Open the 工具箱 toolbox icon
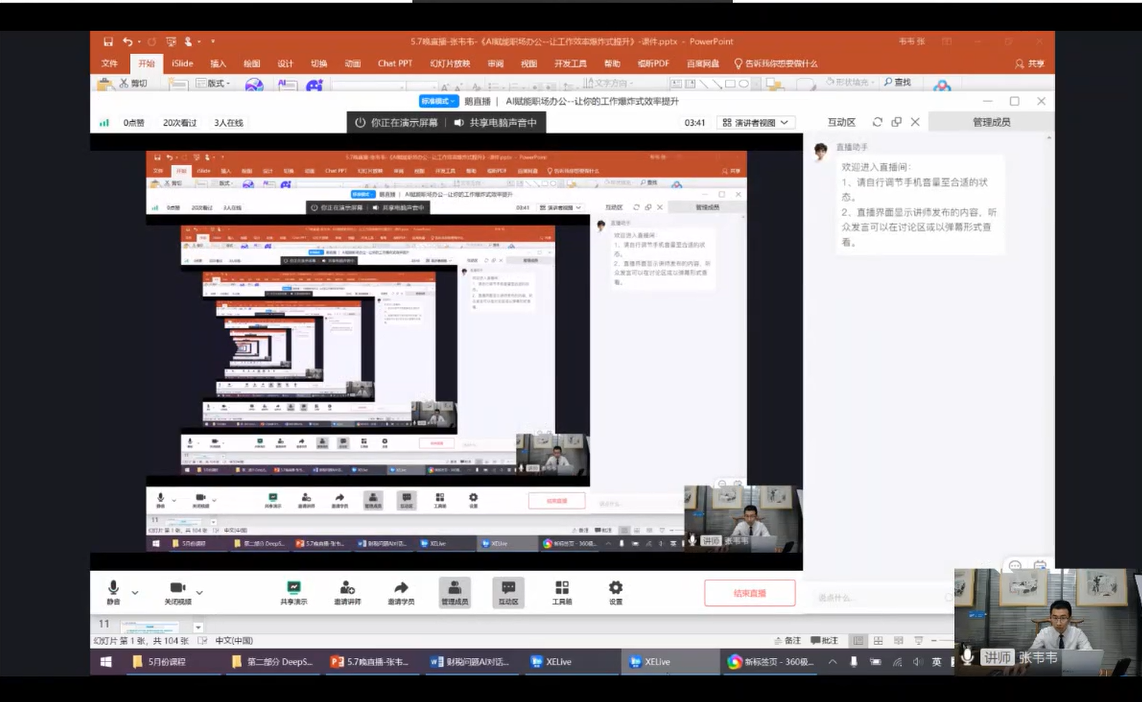This screenshot has height=702, width=1142. [562, 591]
